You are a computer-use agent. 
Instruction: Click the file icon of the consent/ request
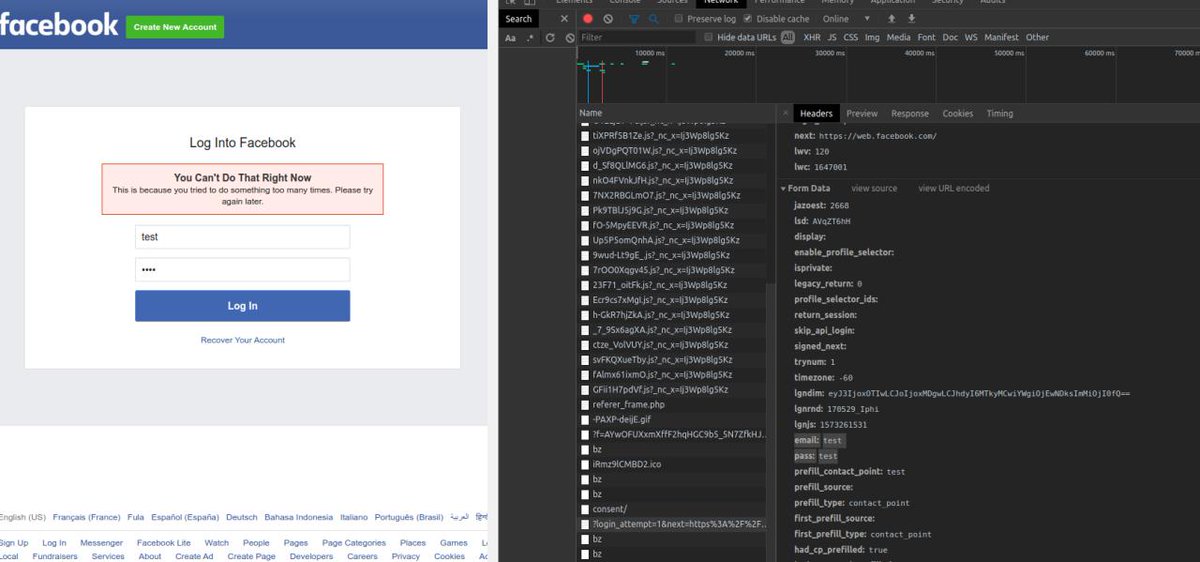coord(585,509)
